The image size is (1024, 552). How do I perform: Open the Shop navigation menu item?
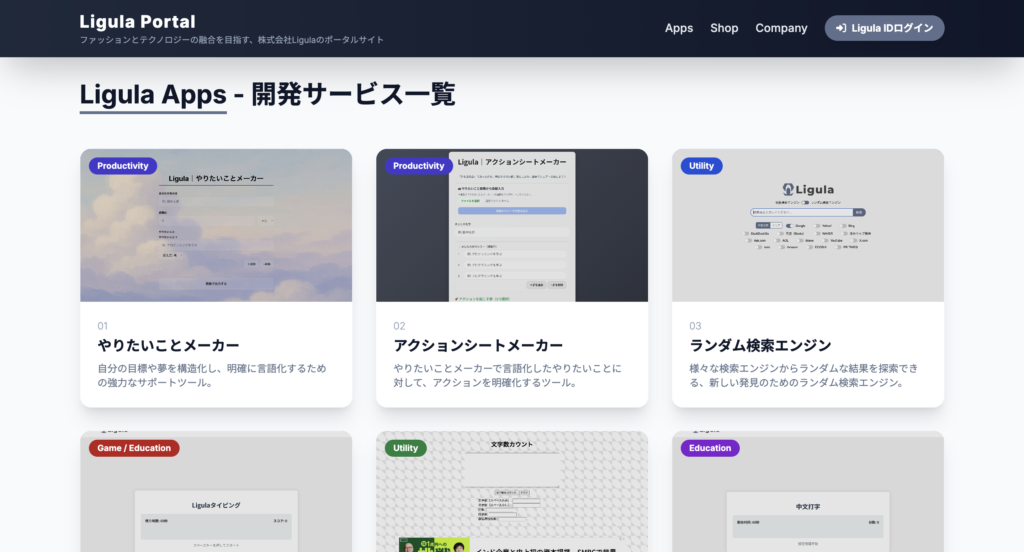[724, 28]
